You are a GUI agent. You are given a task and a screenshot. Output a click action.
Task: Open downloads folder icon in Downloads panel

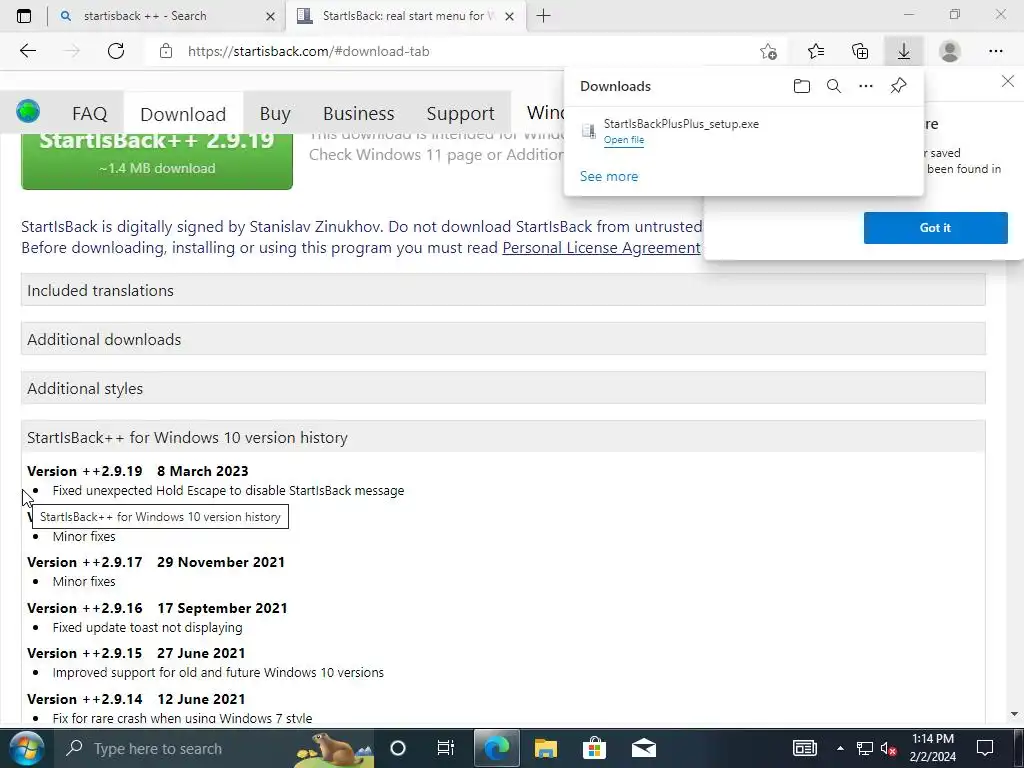802,86
